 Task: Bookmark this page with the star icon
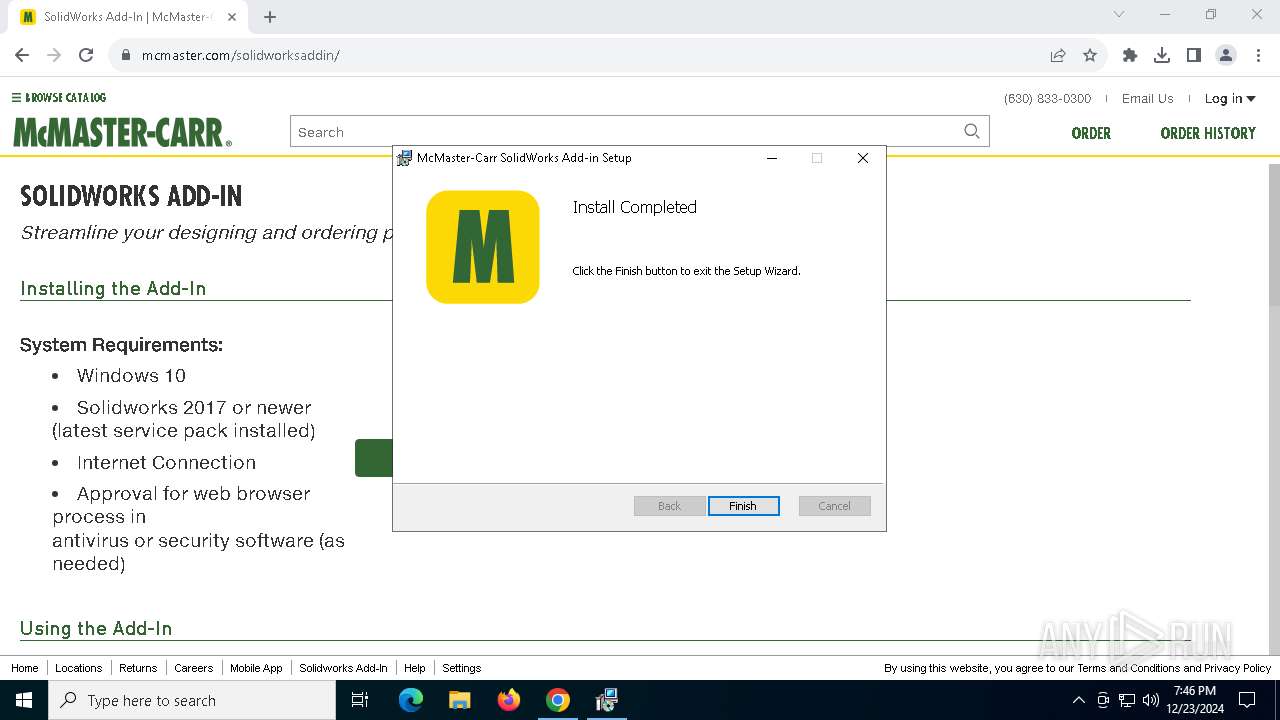(x=1090, y=55)
